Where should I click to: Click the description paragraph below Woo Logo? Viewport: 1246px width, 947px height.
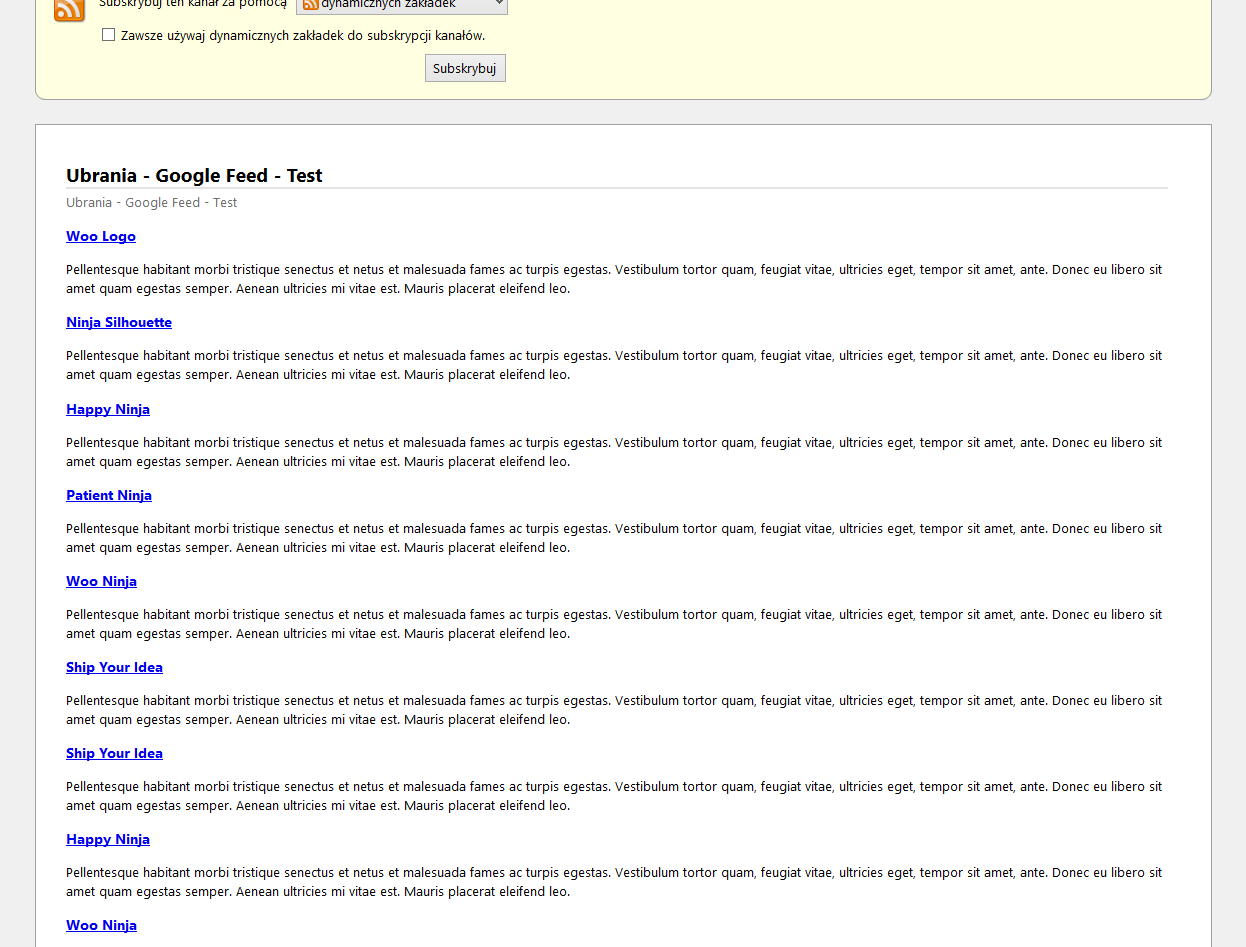(x=614, y=279)
